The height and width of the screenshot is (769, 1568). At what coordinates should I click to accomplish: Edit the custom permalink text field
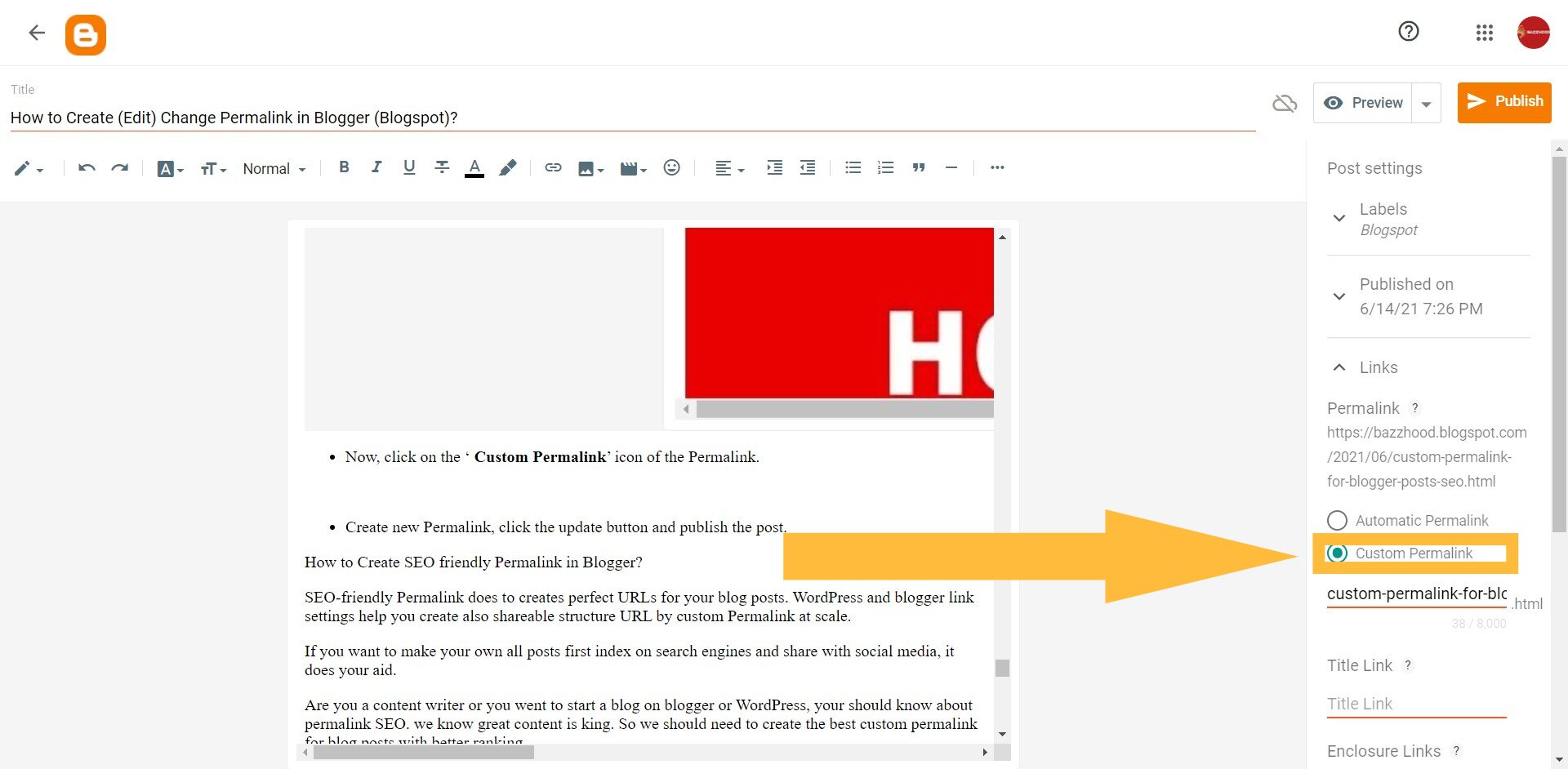[x=1417, y=594]
